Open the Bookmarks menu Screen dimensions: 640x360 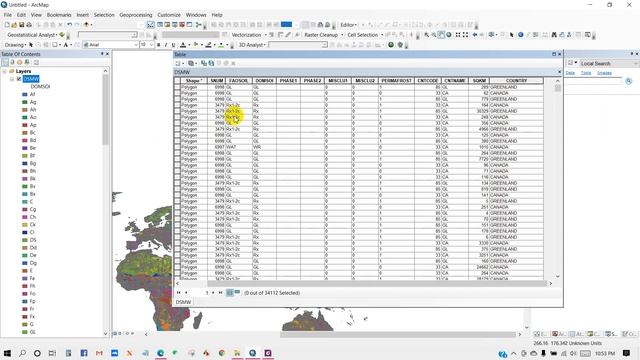pos(59,15)
